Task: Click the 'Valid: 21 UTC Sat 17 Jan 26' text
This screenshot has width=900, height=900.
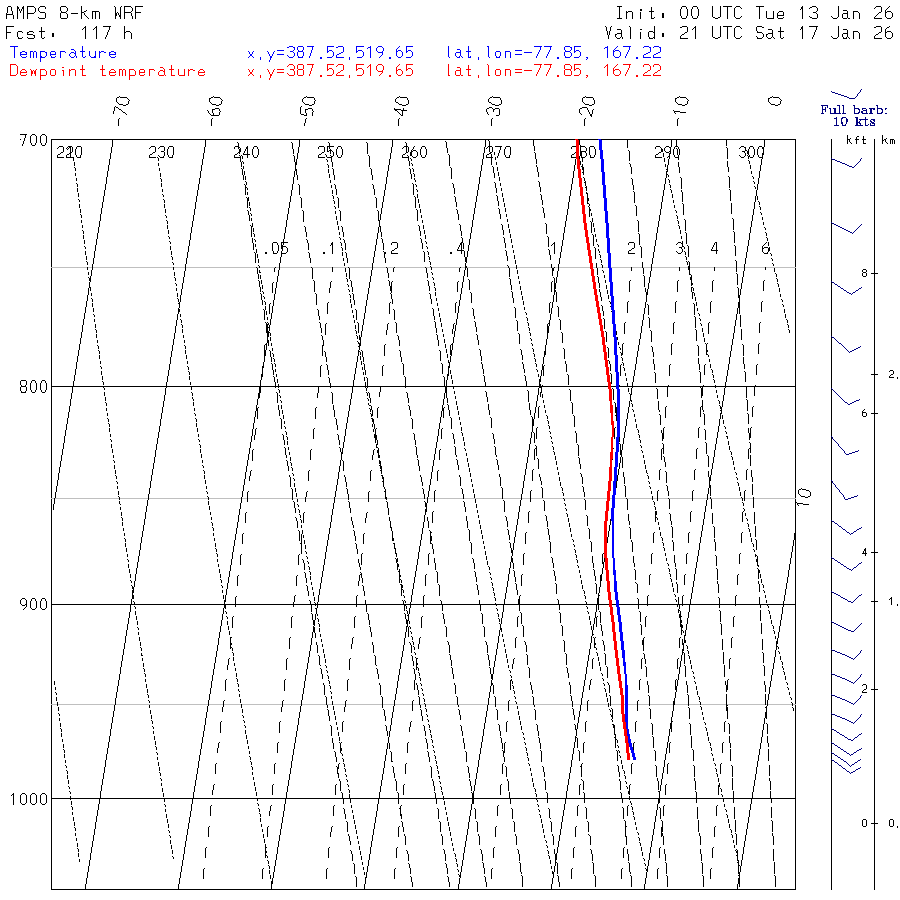Action: 749,33
